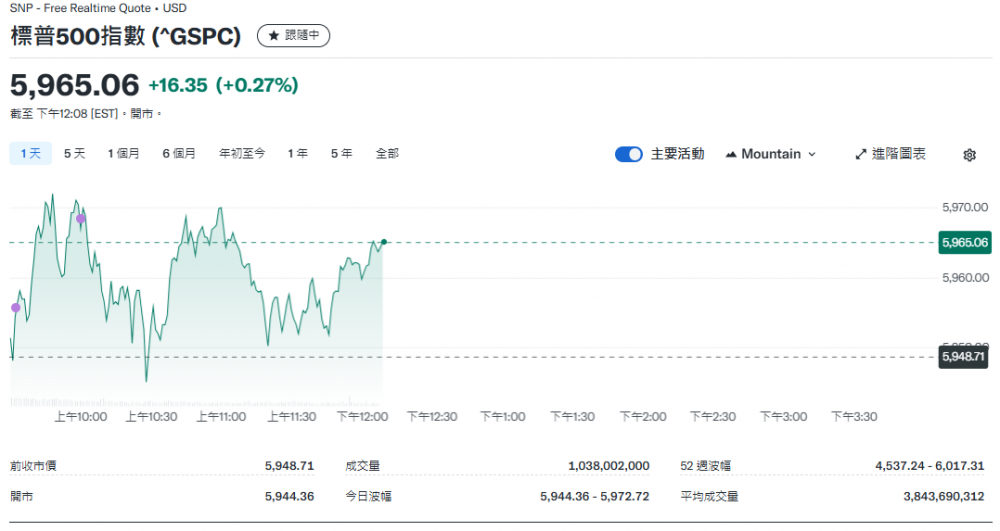Image resolution: width=1000 pixels, height=531 pixels.
Task: Select the 1天 time range tab
Action: 30,153
